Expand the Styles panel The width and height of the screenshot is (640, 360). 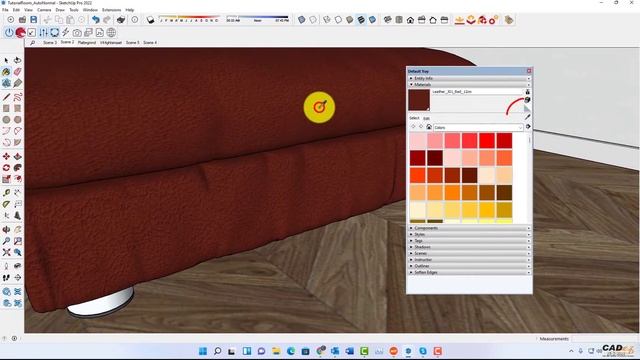tap(469, 235)
